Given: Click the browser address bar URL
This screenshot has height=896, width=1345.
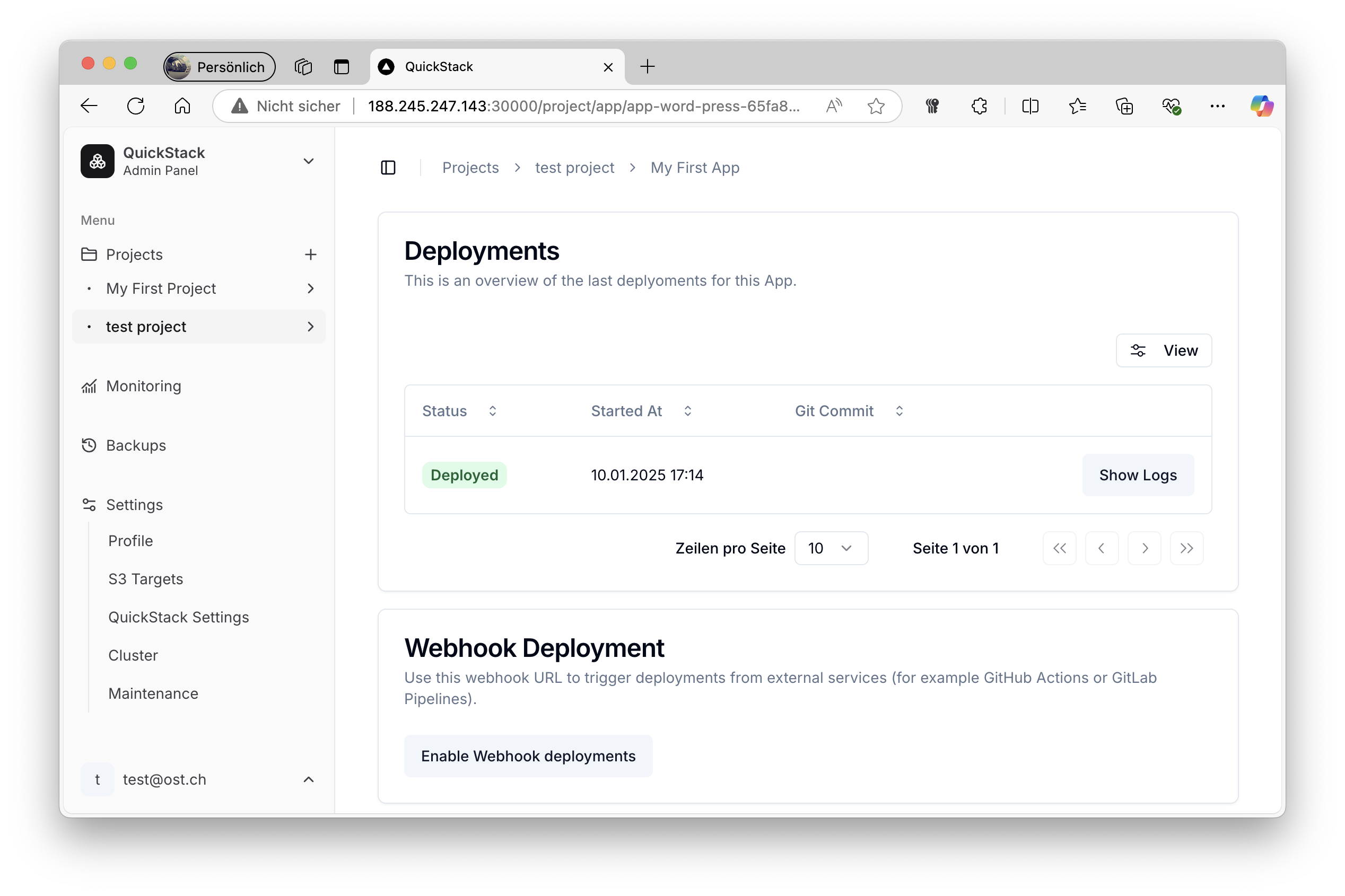Looking at the screenshot, I should tap(583, 106).
